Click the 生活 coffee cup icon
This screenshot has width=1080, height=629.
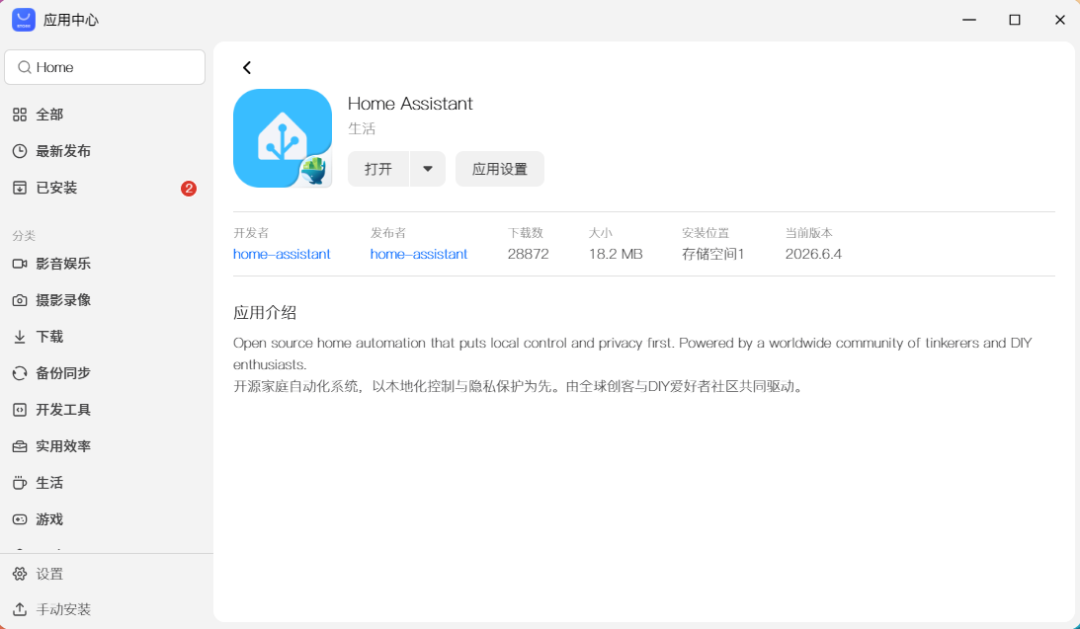pyautogui.click(x=20, y=482)
